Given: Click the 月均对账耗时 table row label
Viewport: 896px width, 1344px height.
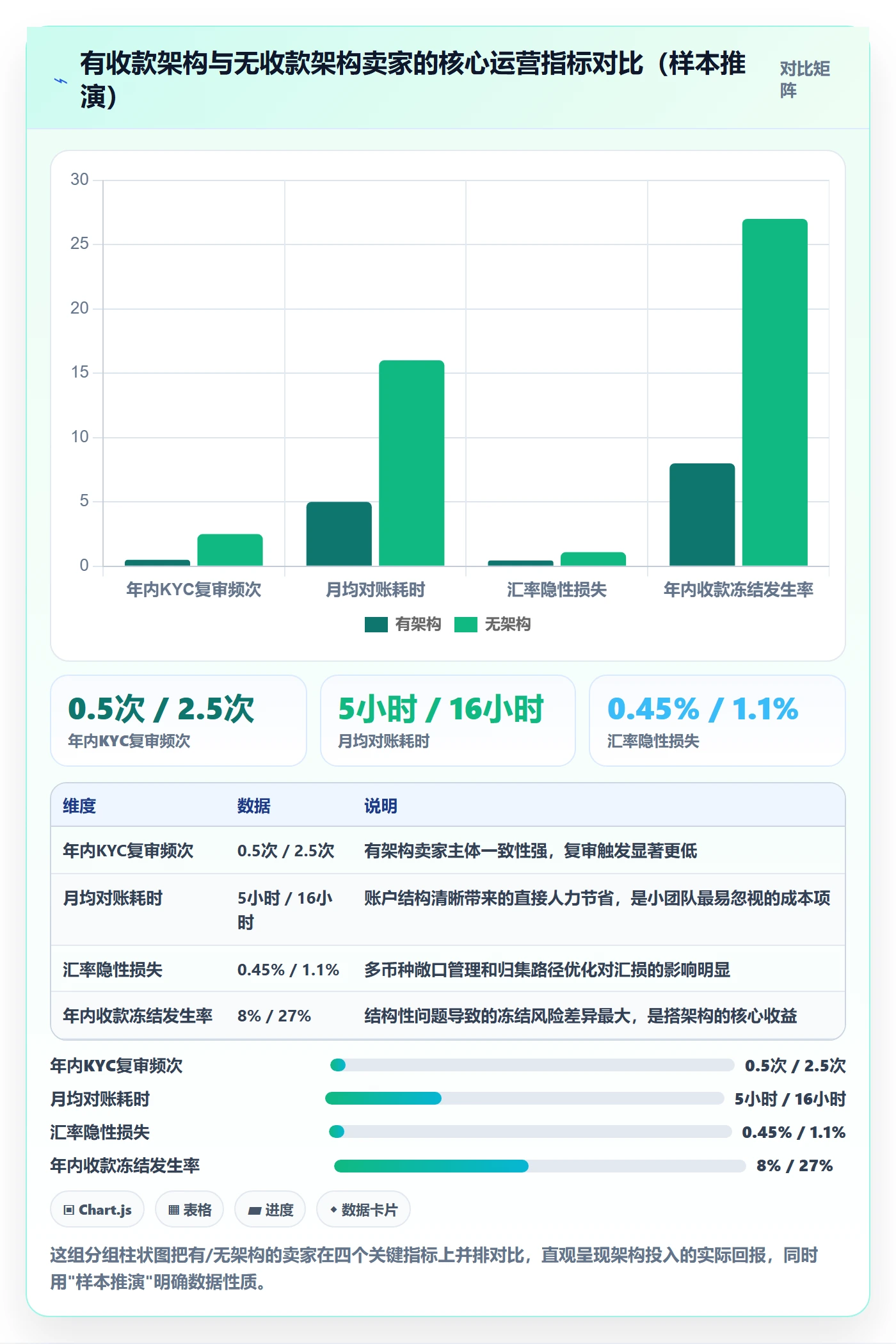Looking at the screenshot, I should [x=113, y=898].
